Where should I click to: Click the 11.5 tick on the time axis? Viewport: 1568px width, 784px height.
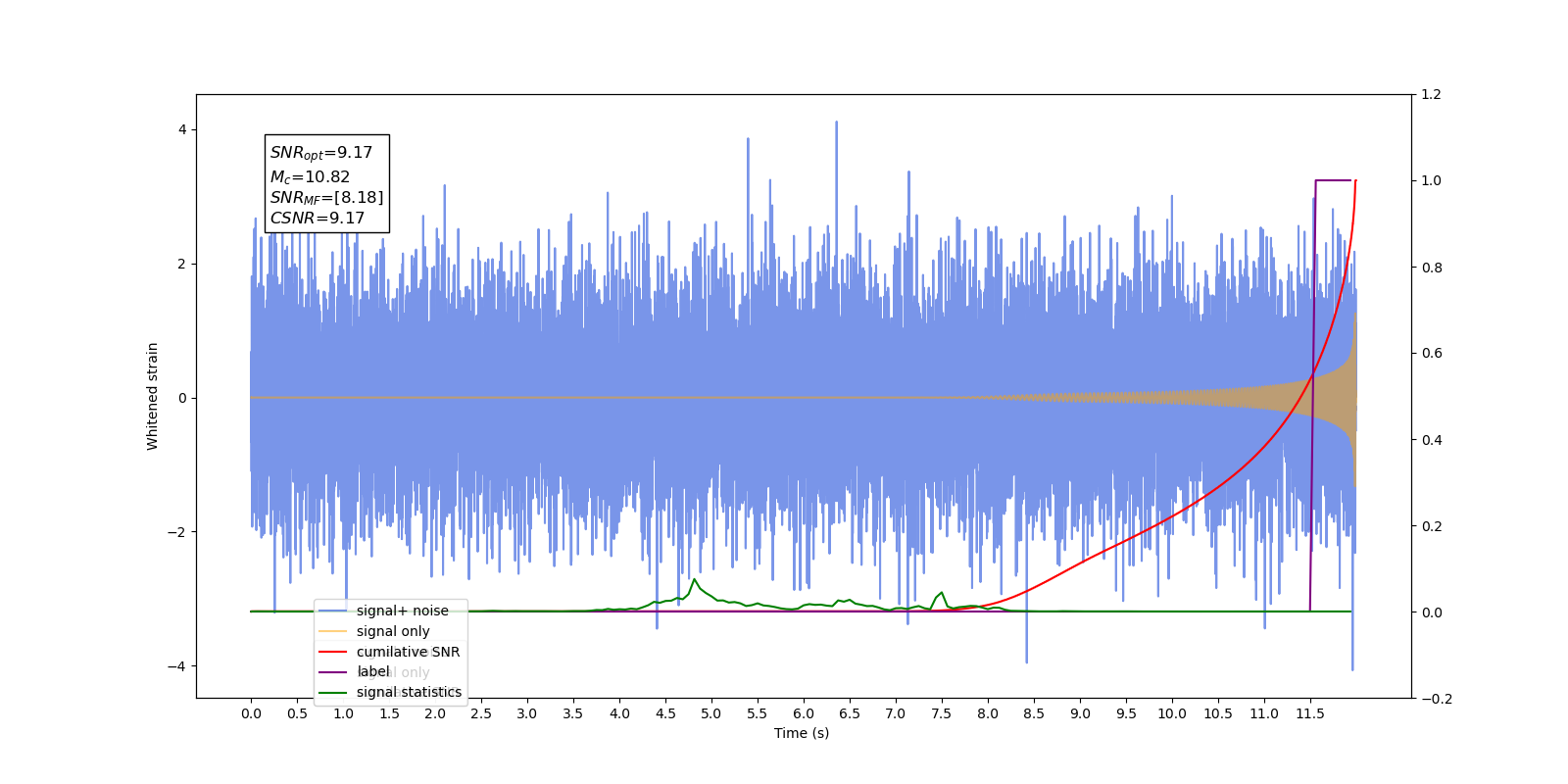tap(1310, 713)
